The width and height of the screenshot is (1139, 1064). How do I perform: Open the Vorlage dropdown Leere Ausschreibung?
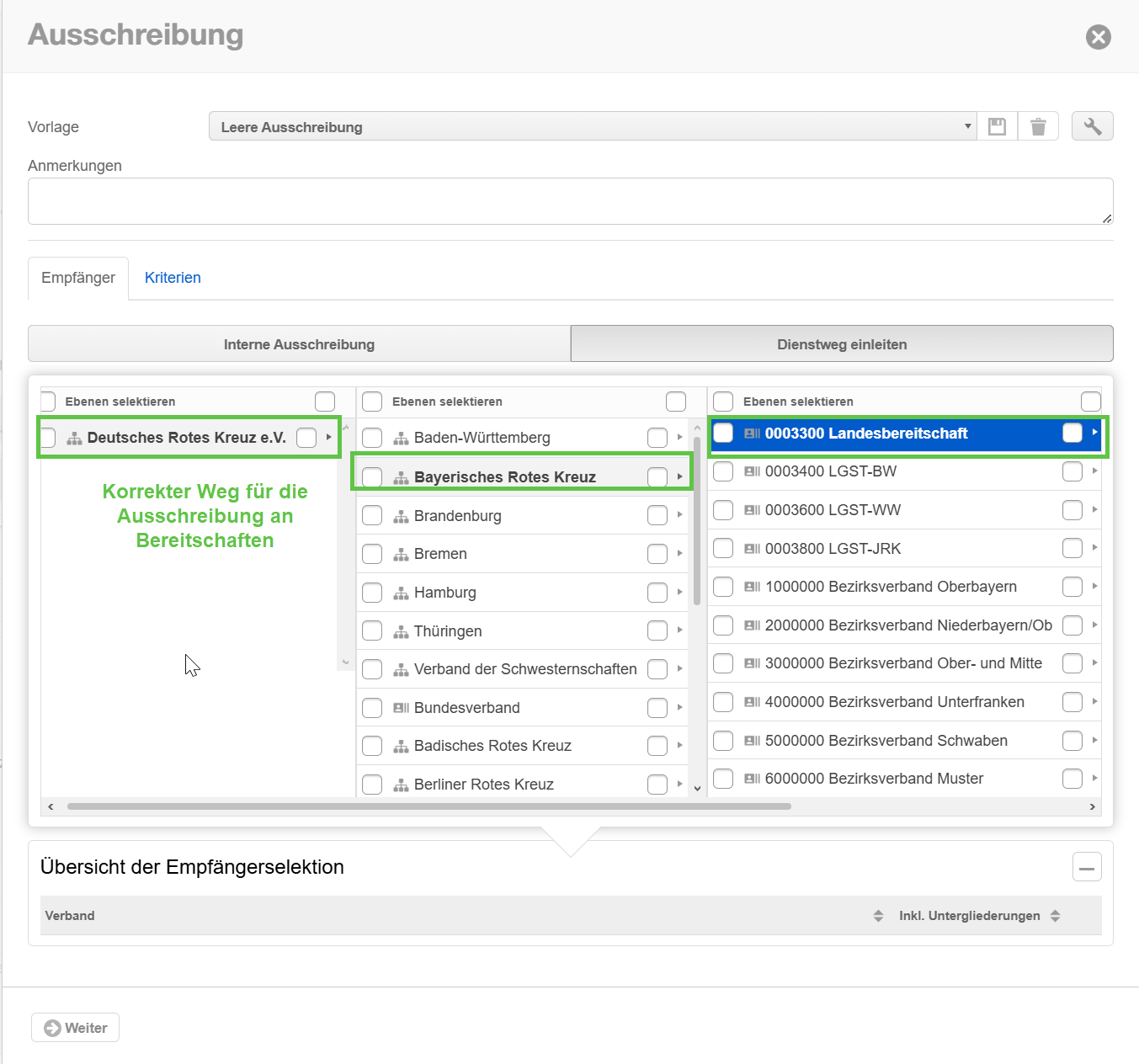(592, 126)
